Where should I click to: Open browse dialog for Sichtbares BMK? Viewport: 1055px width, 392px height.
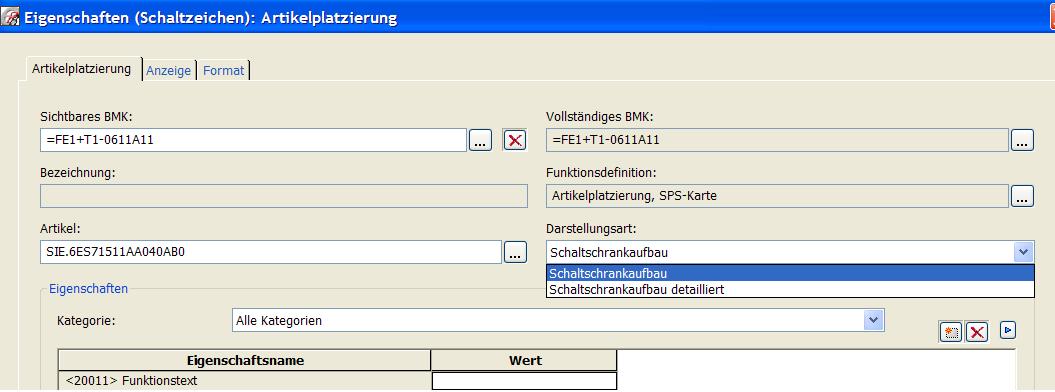(480, 140)
